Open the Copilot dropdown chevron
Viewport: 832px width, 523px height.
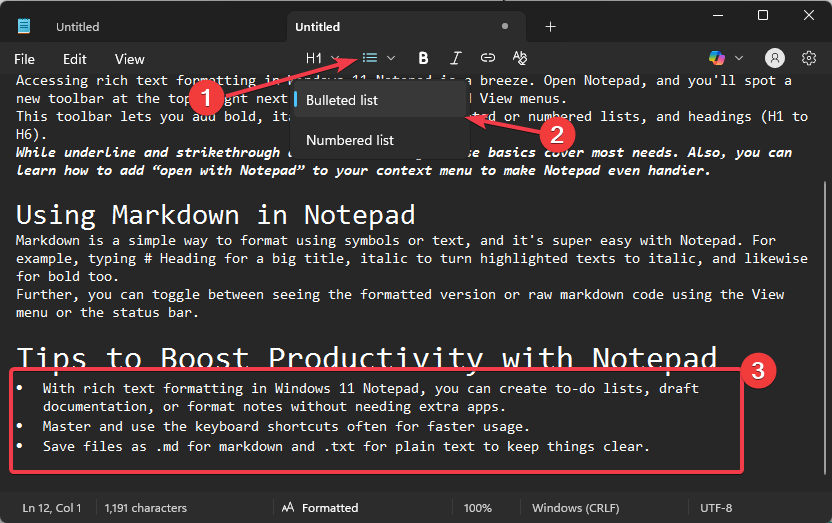tap(739, 58)
